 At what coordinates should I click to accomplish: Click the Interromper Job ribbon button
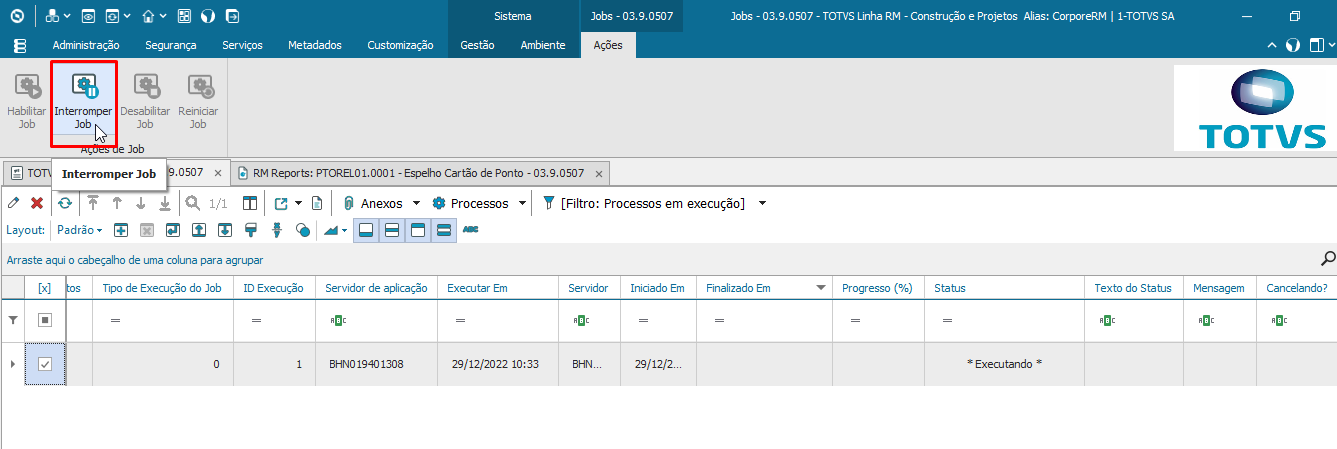[x=84, y=102]
